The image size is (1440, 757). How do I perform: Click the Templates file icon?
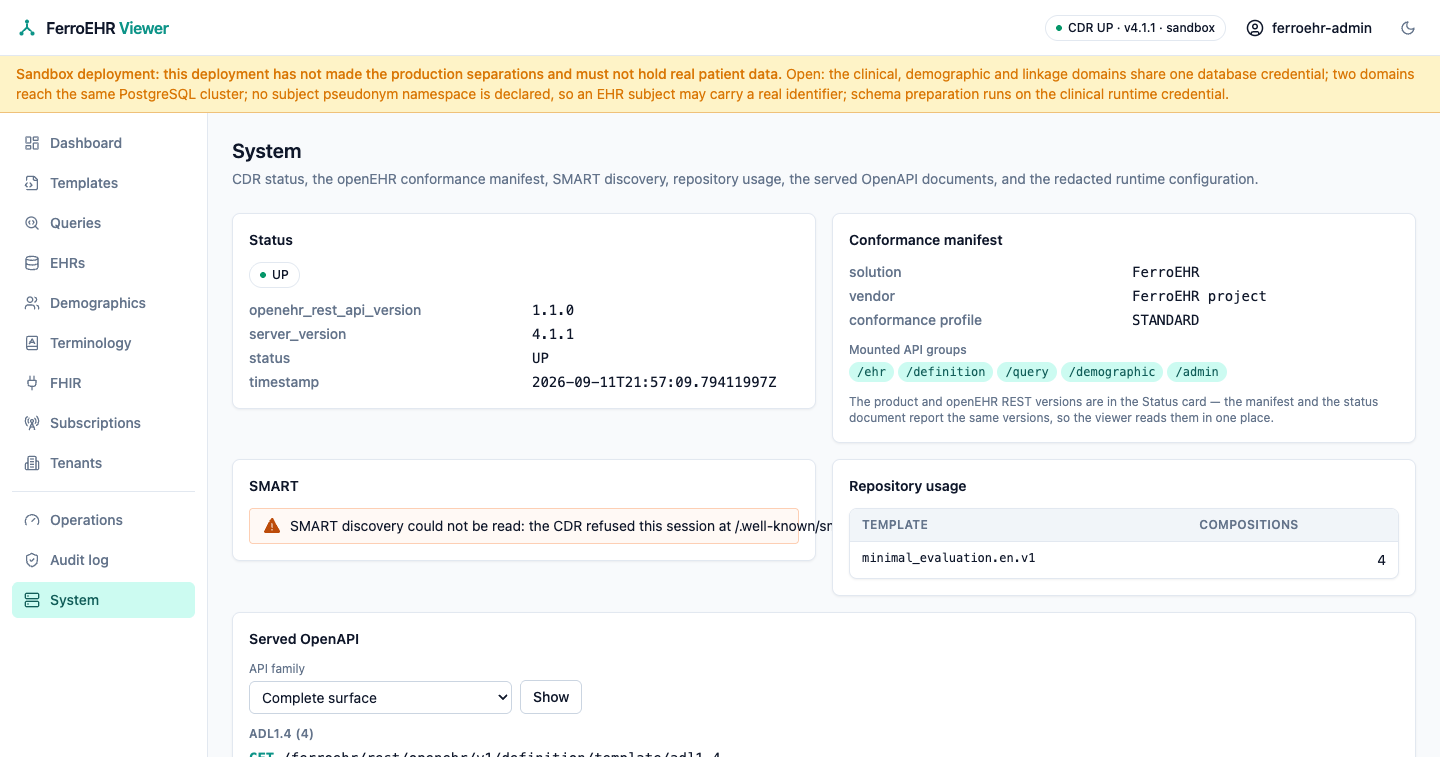click(x=32, y=183)
